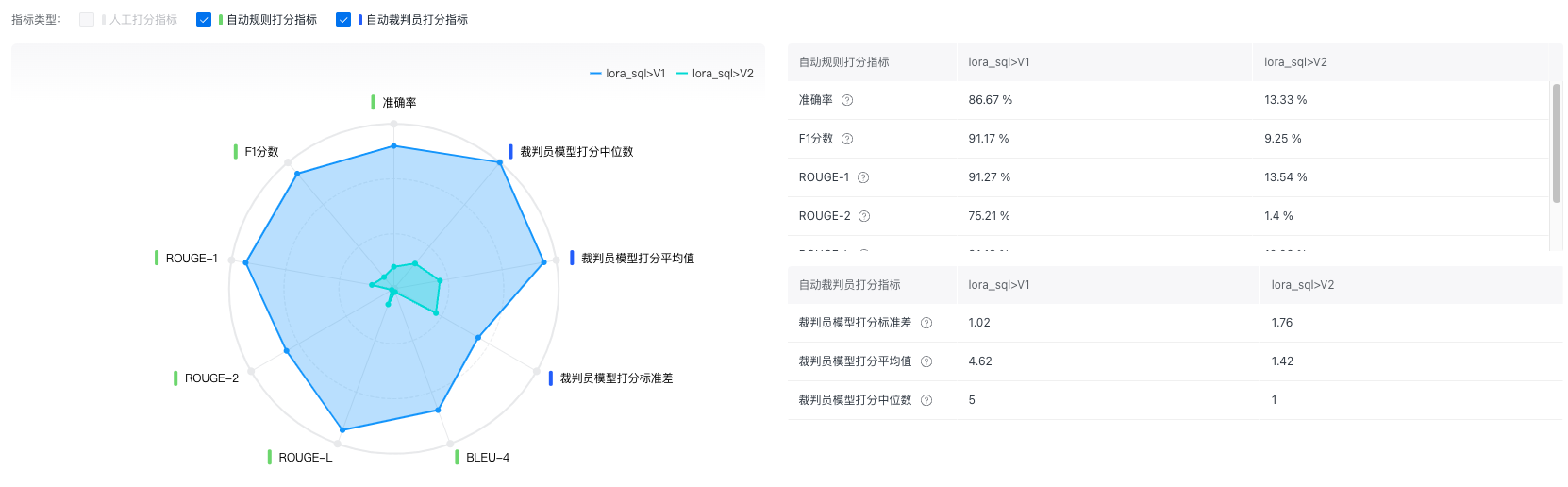Click the 自动裁判员打分指标 table header
Image resolution: width=1568 pixels, height=487 pixels.
(850, 285)
